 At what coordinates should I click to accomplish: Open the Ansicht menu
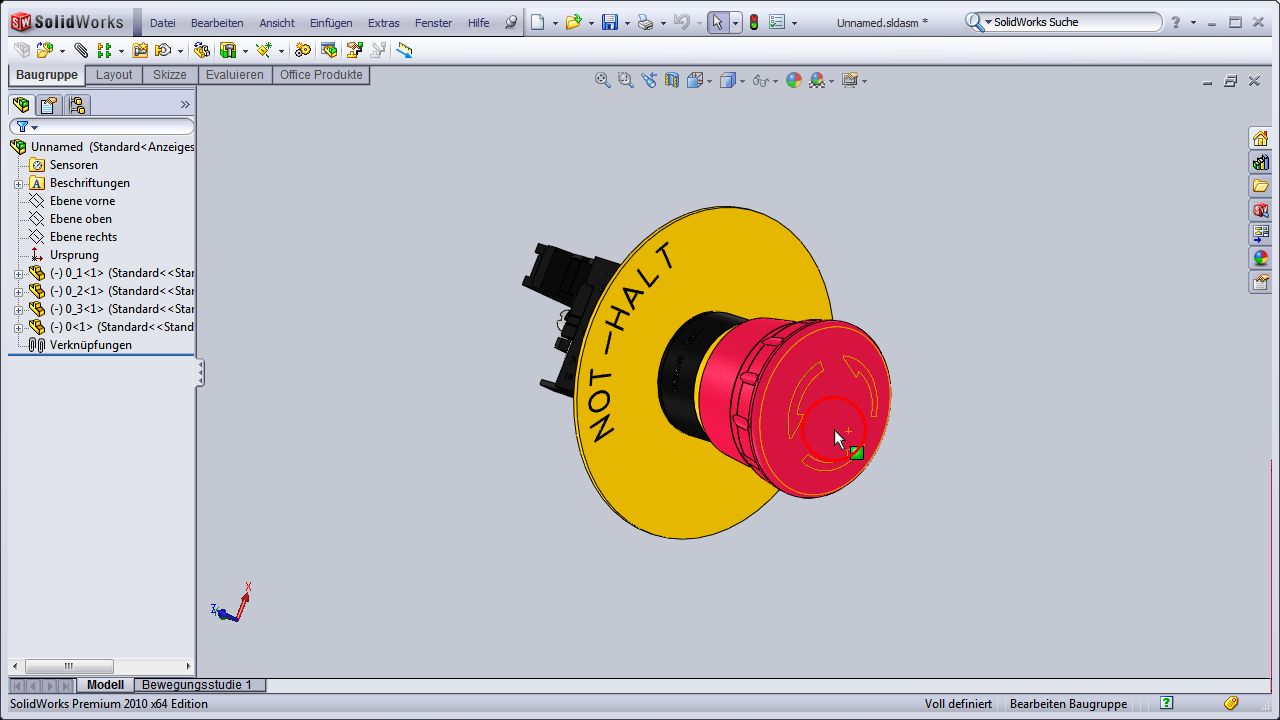coord(277,23)
